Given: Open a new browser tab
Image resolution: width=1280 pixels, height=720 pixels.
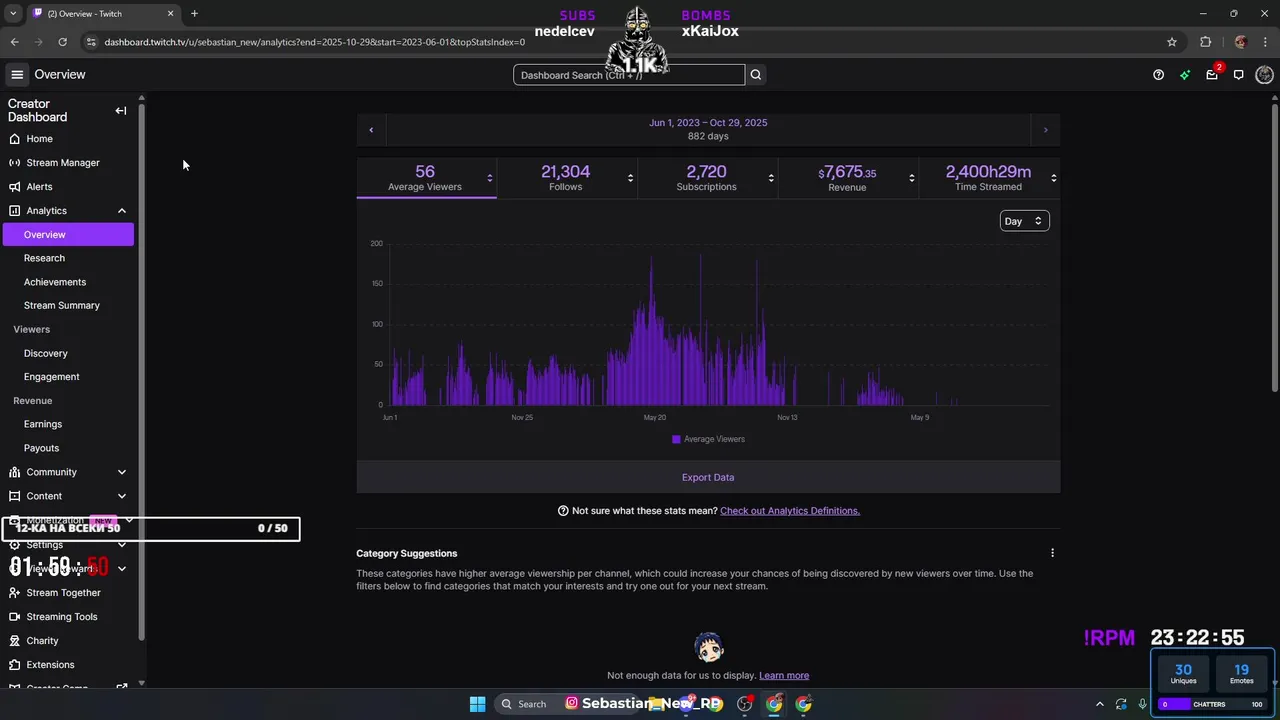Looking at the screenshot, I should pos(194,13).
